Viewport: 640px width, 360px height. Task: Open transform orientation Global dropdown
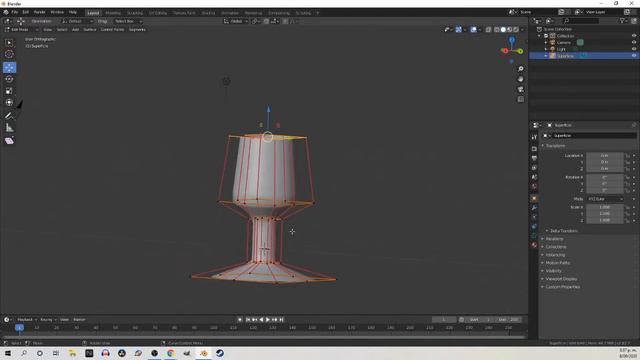coord(236,21)
